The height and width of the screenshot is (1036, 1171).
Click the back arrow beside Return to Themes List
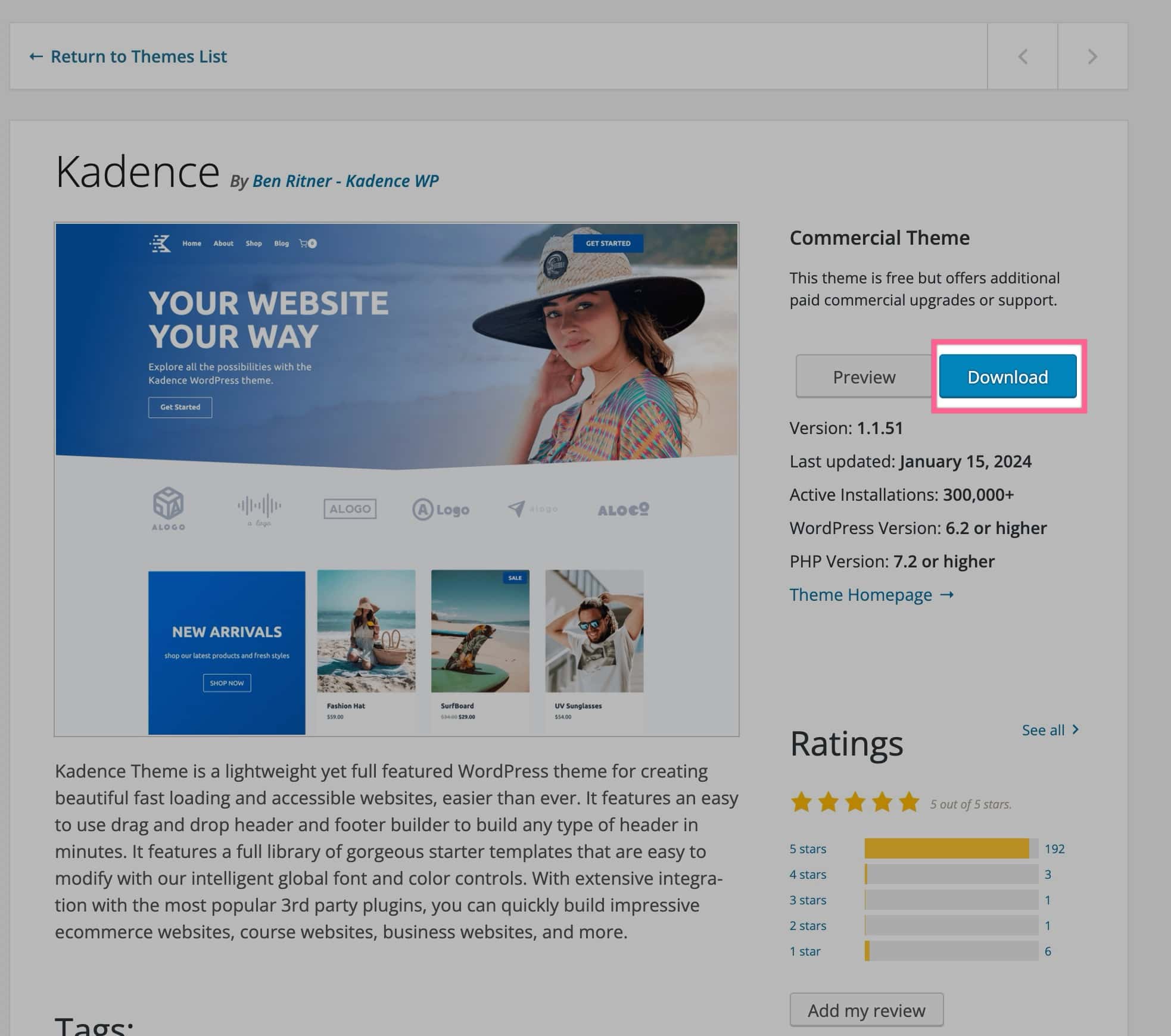pos(36,56)
